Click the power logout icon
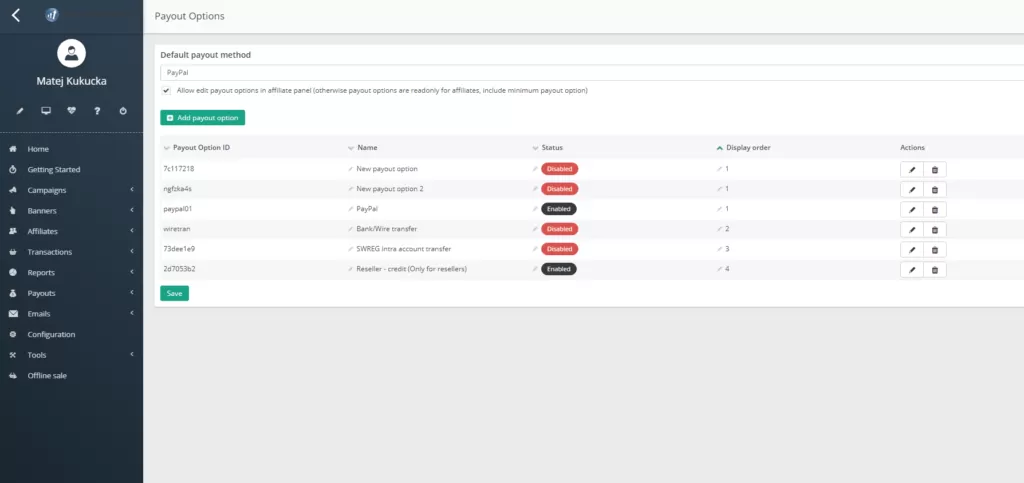 point(123,111)
